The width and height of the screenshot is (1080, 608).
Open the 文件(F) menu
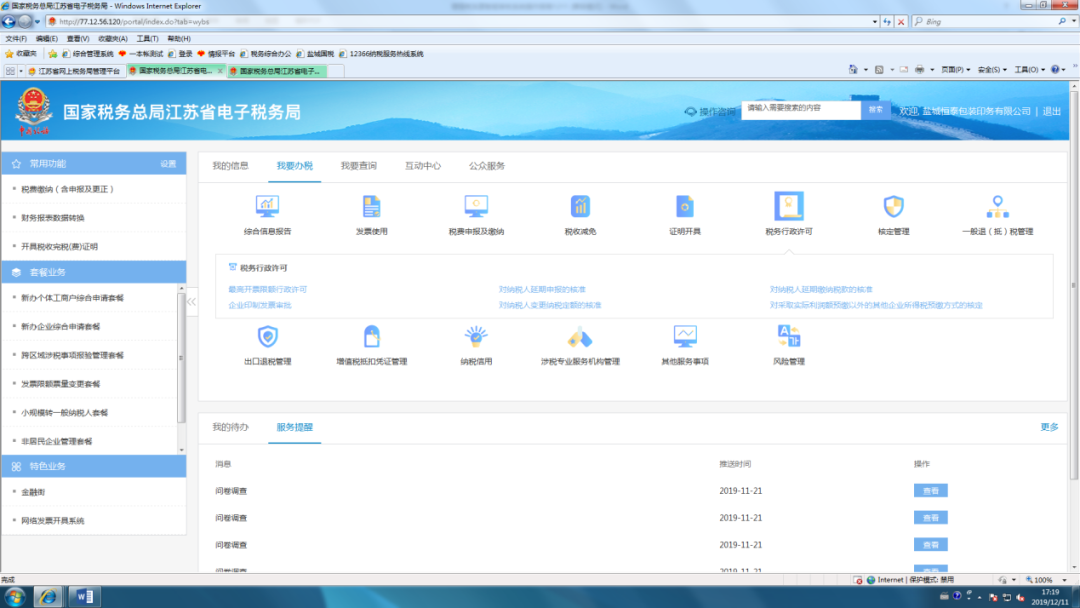tap(16, 39)
